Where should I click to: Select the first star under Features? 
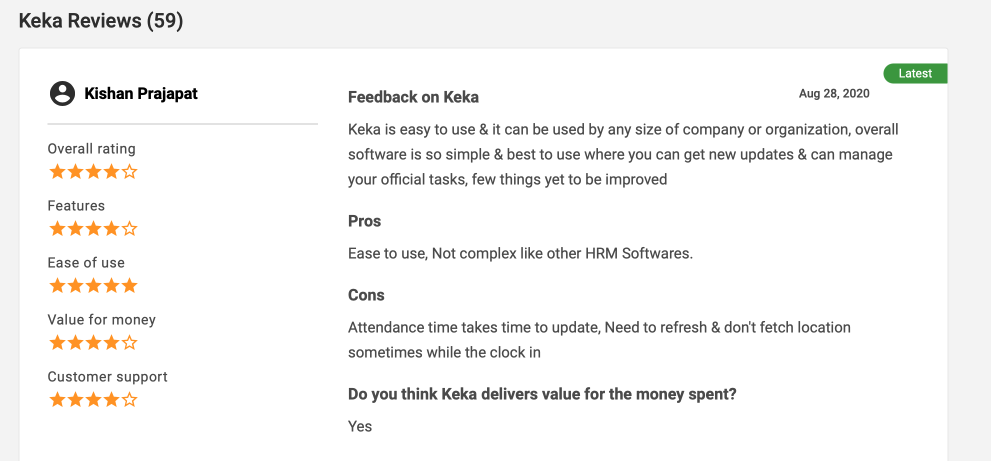point(57,229)
